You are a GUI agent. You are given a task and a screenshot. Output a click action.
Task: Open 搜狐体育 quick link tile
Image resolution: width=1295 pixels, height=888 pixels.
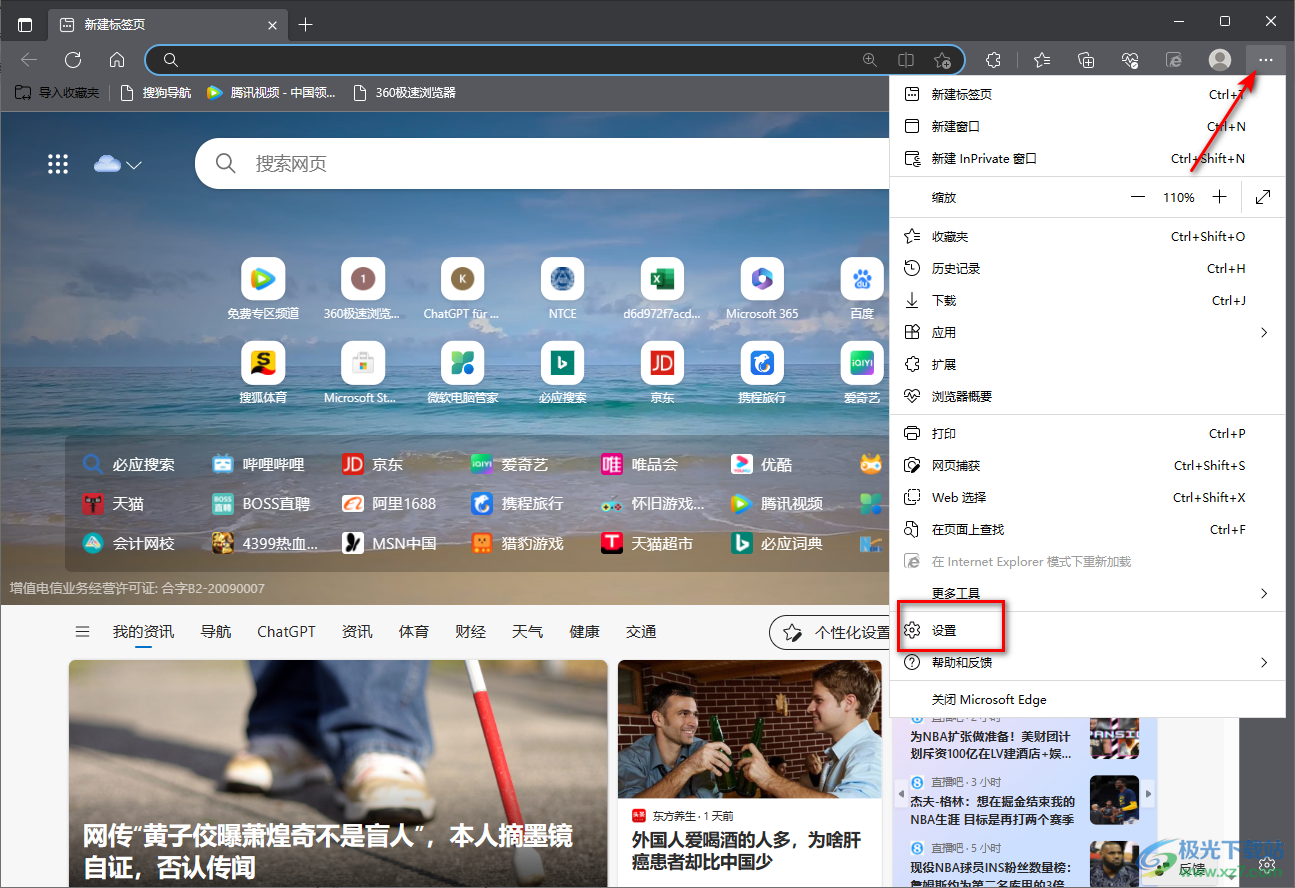[x=263, y=373]
